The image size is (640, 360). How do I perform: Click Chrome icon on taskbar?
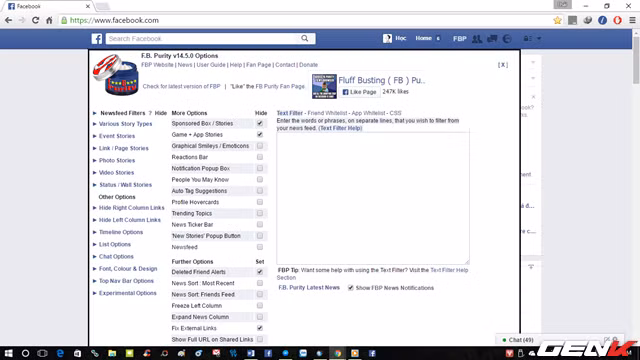point(338,353)
